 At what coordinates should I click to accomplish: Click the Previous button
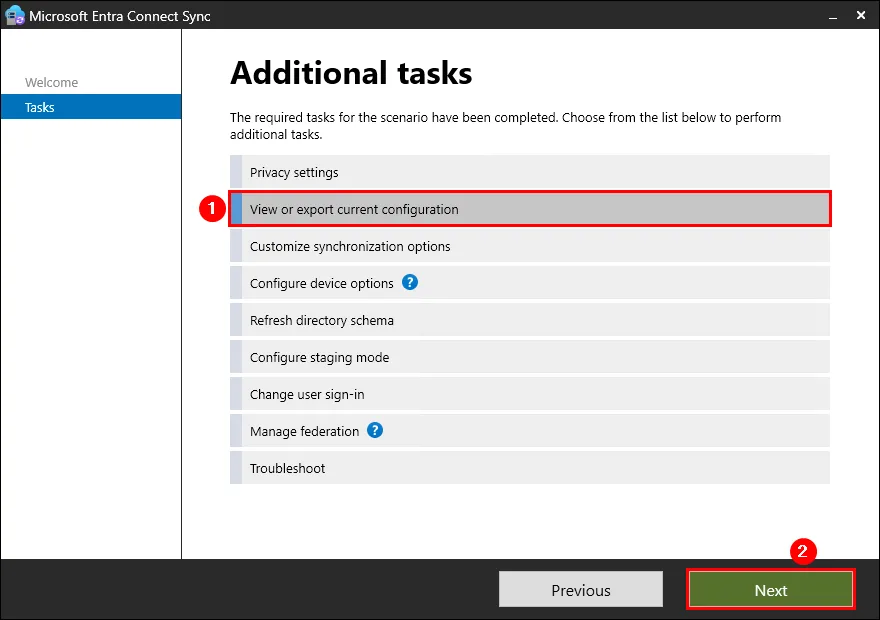click(x=581, y=589)
